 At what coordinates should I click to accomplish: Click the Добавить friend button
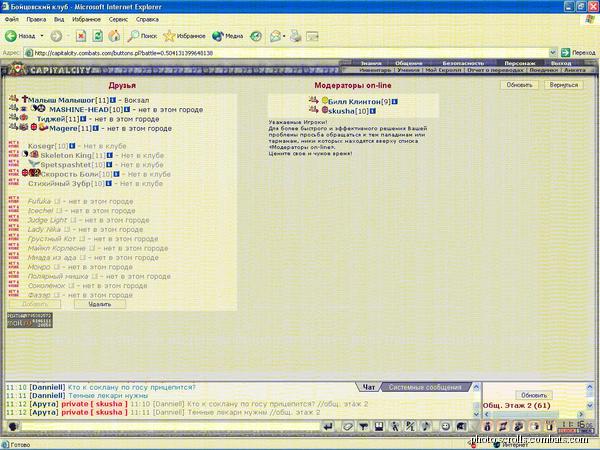point(35,304)
